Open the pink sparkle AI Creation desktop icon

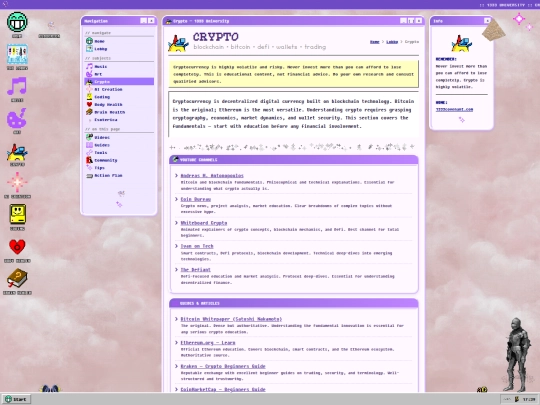click(17, 184)
